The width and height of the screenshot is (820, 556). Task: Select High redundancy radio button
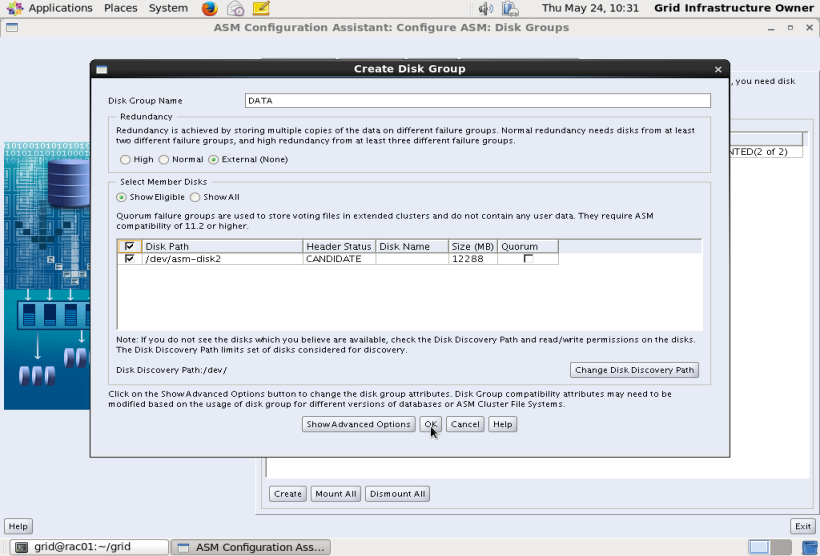(125, 160)
